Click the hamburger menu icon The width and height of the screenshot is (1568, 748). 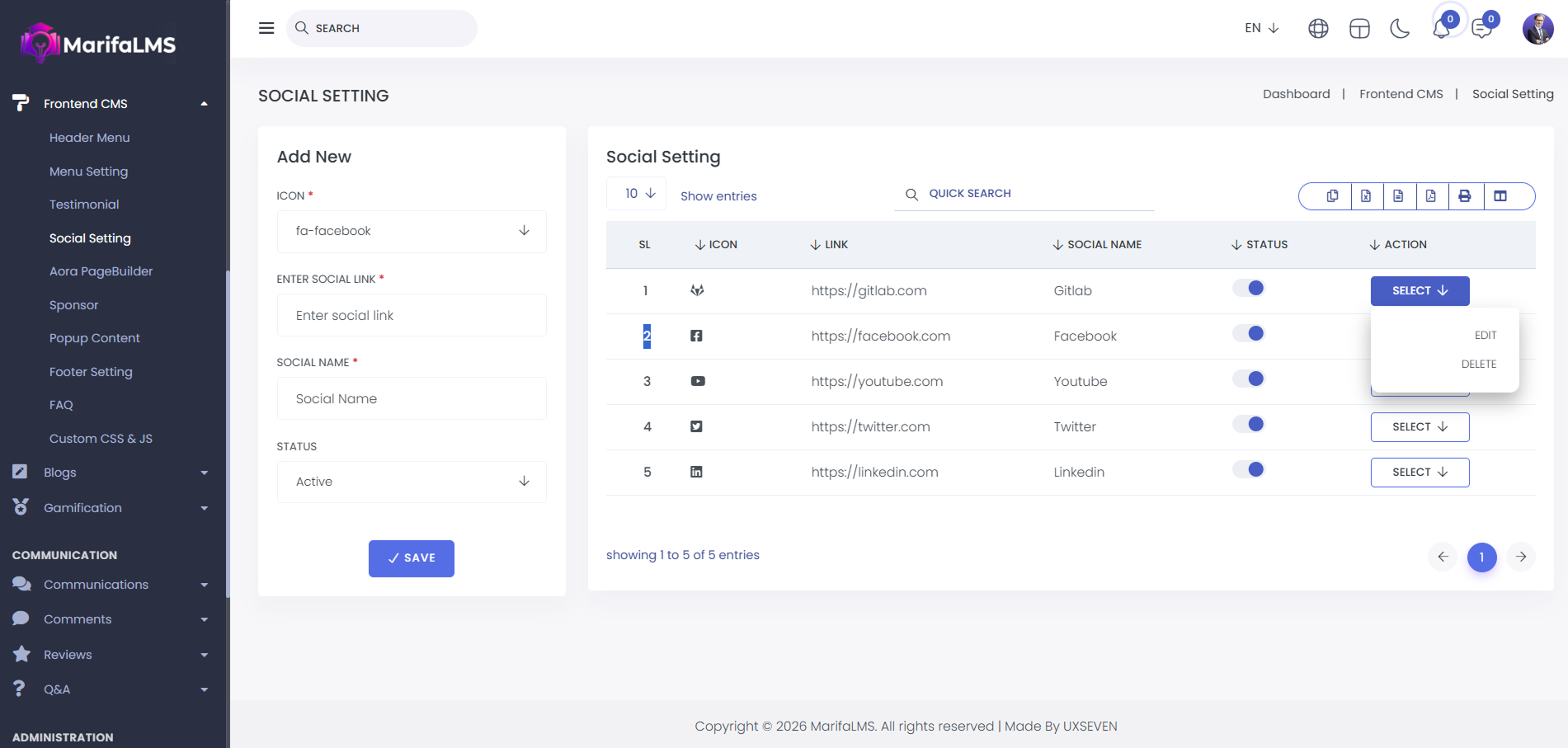pyautogui.click(x=266, y=28)
